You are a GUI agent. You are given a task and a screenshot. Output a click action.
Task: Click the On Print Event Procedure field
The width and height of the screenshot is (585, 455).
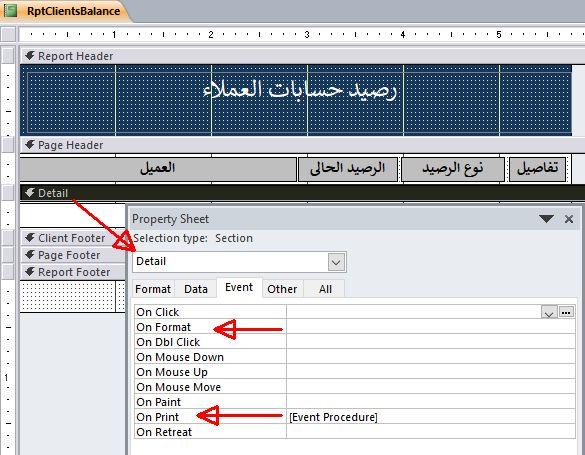(431, 417)
